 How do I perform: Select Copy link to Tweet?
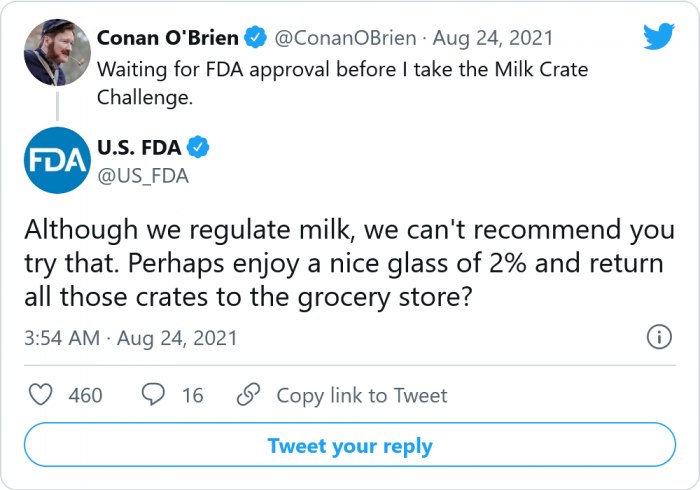[x=362, y=395]
